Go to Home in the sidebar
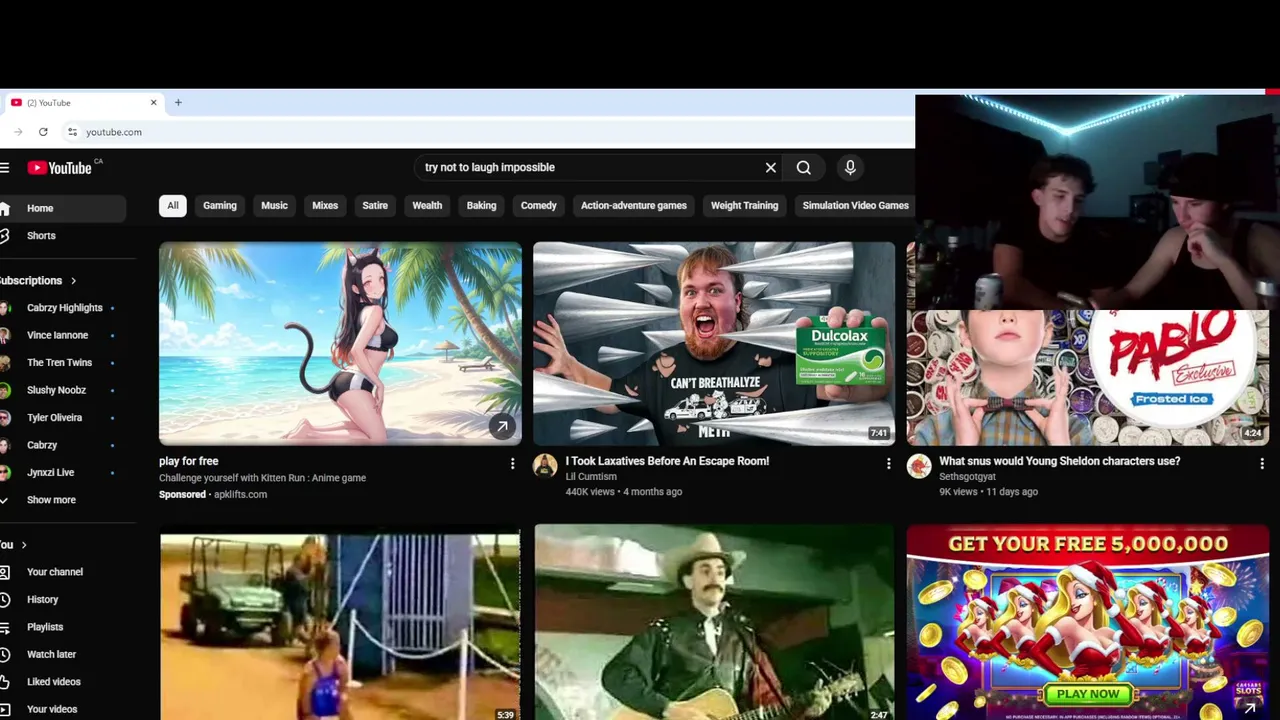The height and width of the screenshot is (720, 1280). tap(62, 208)
